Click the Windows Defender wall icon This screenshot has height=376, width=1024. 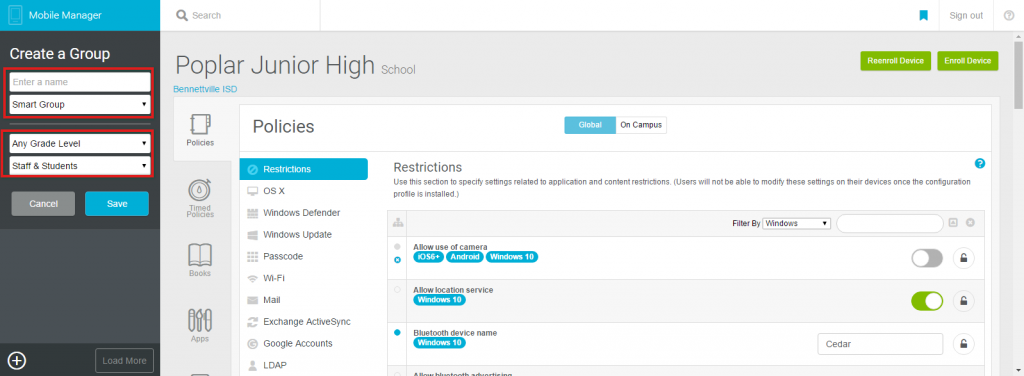click(253, 213)
